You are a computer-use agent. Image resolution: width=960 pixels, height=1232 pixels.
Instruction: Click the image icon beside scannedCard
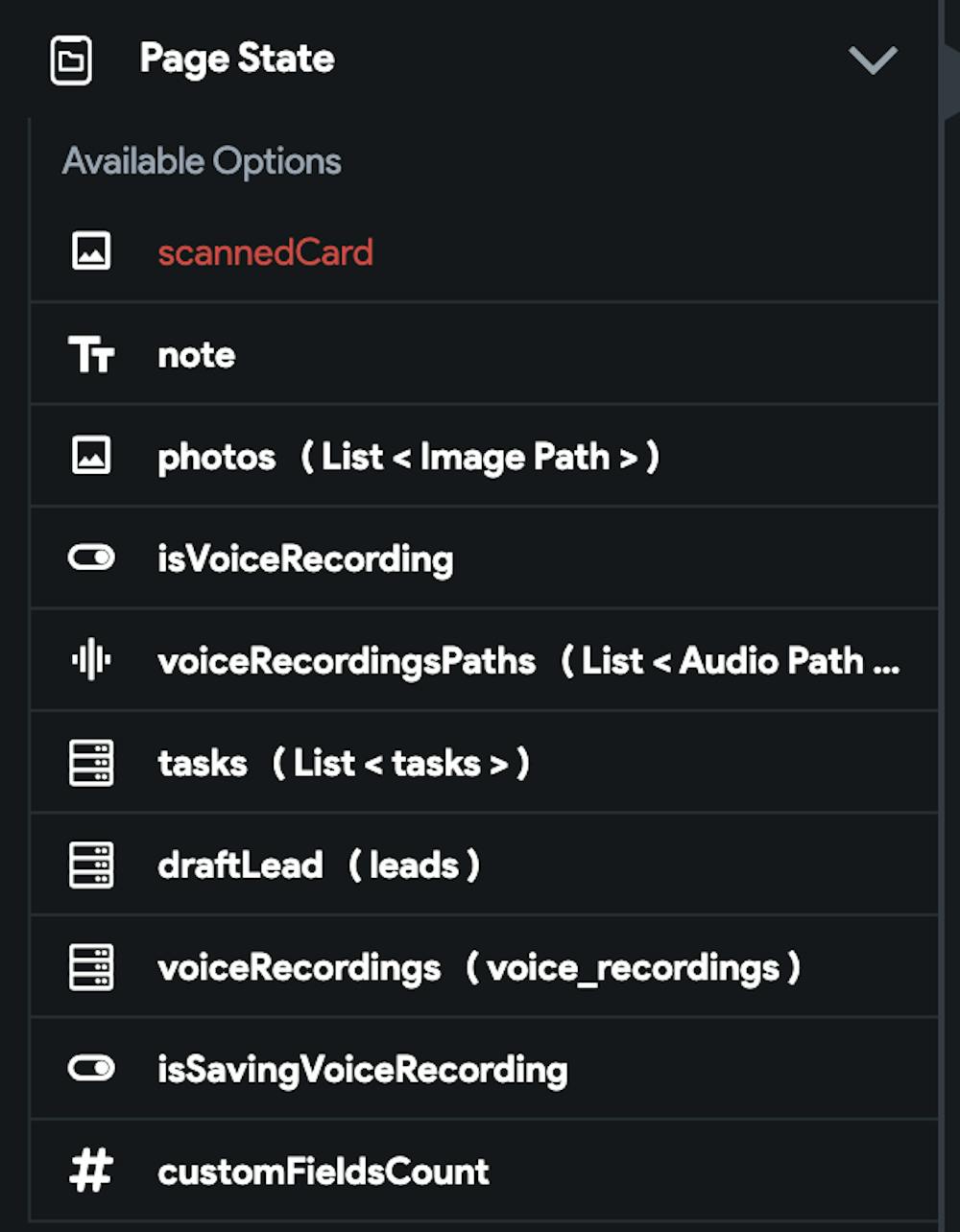point(91,251)
